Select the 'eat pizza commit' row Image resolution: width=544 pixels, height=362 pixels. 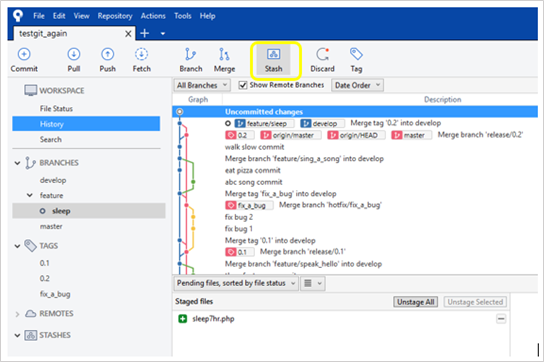(x=355, y=170)
